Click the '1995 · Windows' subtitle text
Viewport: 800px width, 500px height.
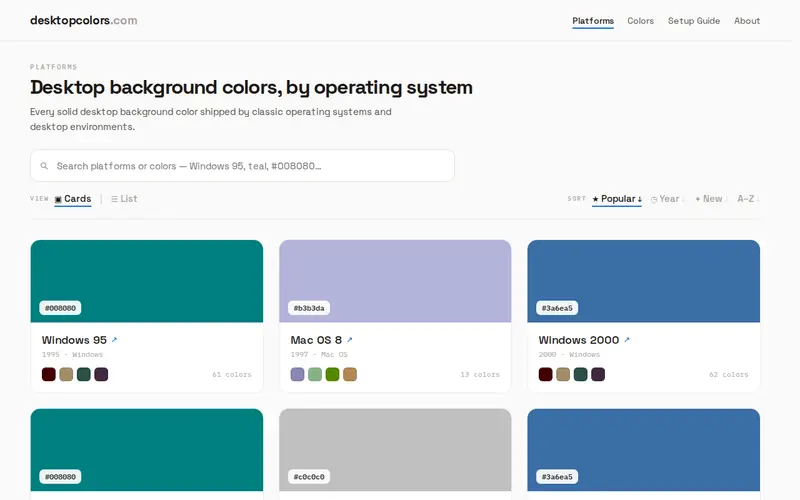click(72, 355)
